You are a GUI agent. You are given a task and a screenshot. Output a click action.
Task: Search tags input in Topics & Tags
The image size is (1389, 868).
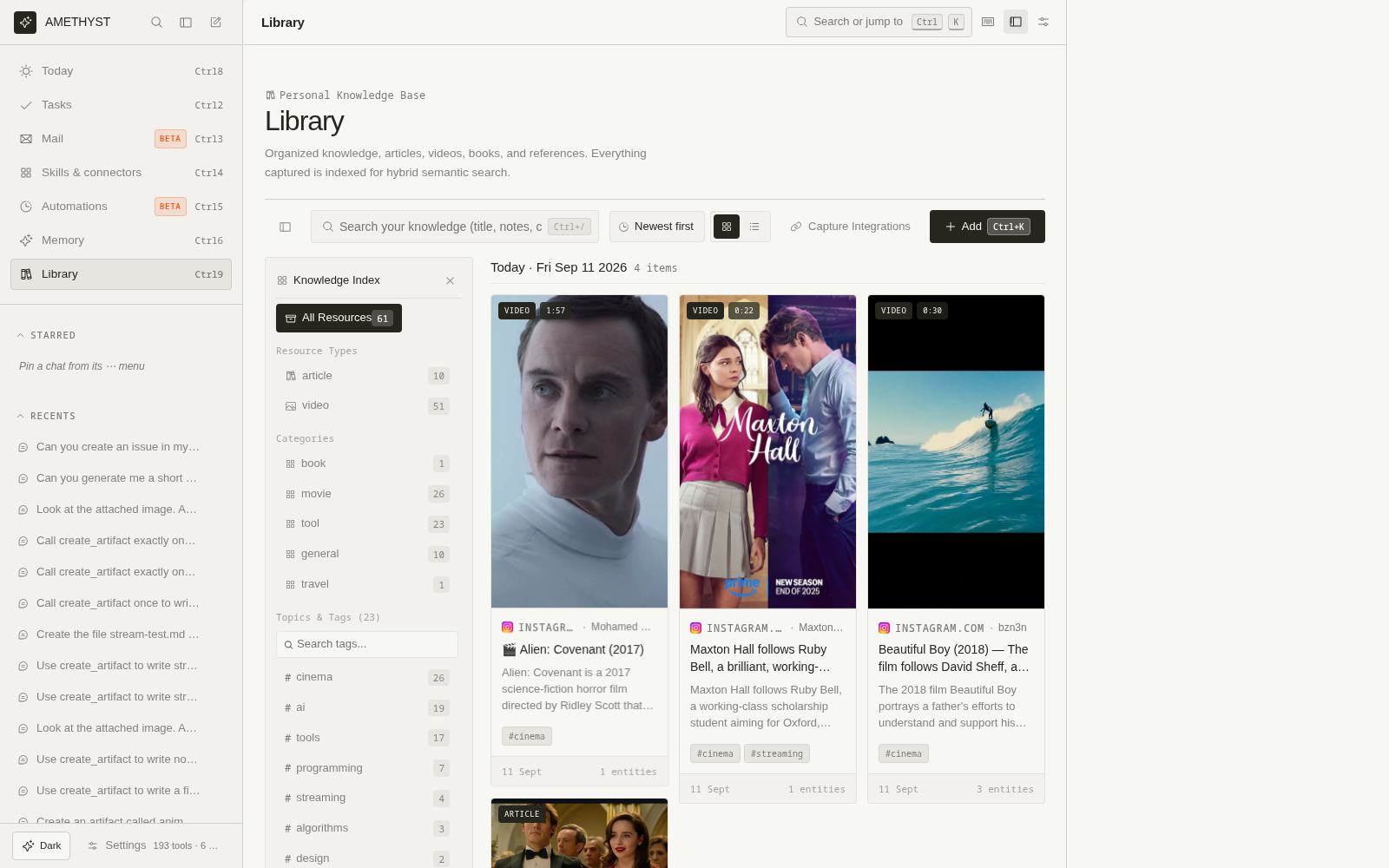pyautogui.click(x=367, y=644)
